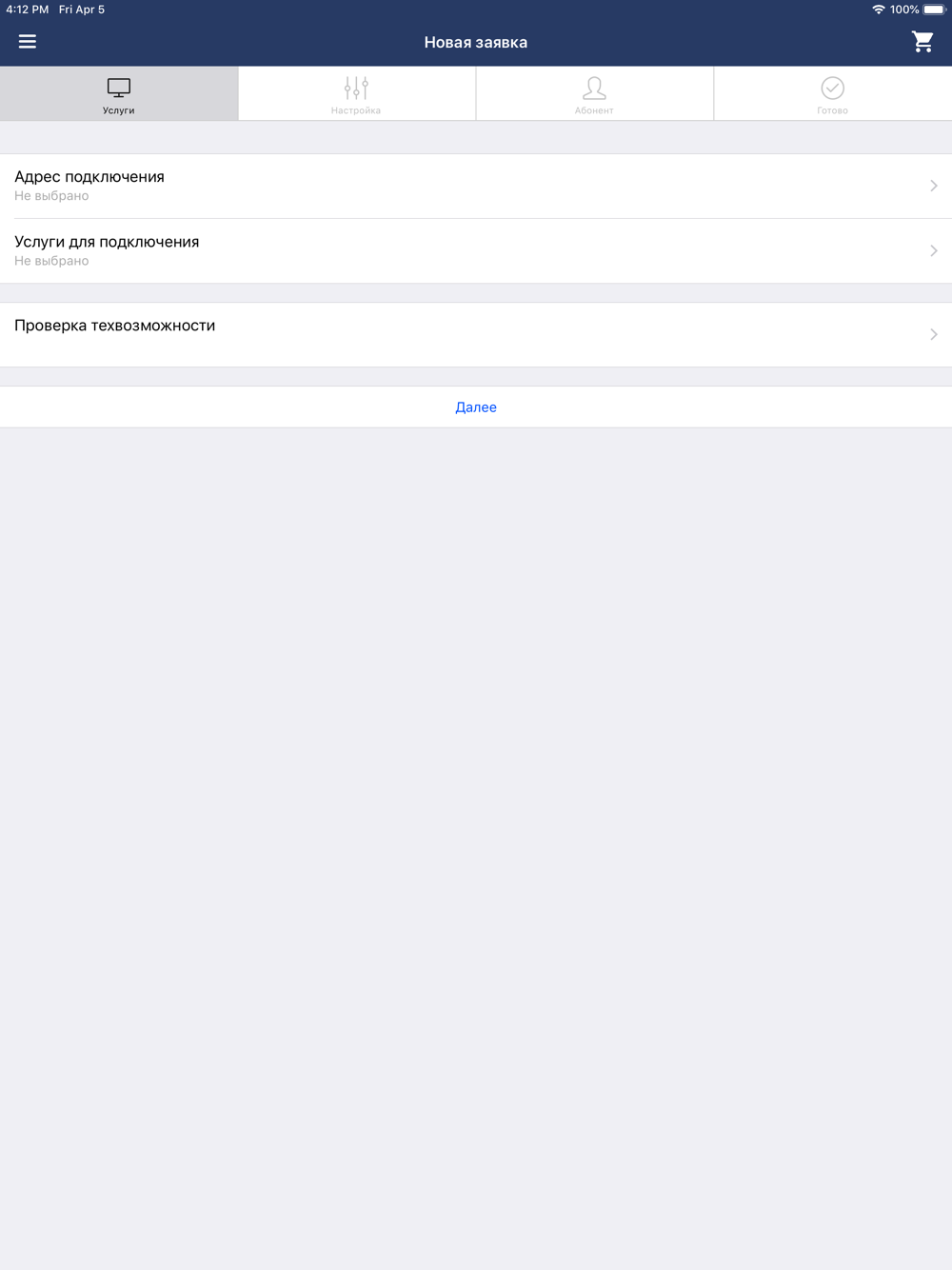Open the Услуги для подключения row
Image resolution: width=952 pixels, height=1270 pixels.
pos(476,250)
